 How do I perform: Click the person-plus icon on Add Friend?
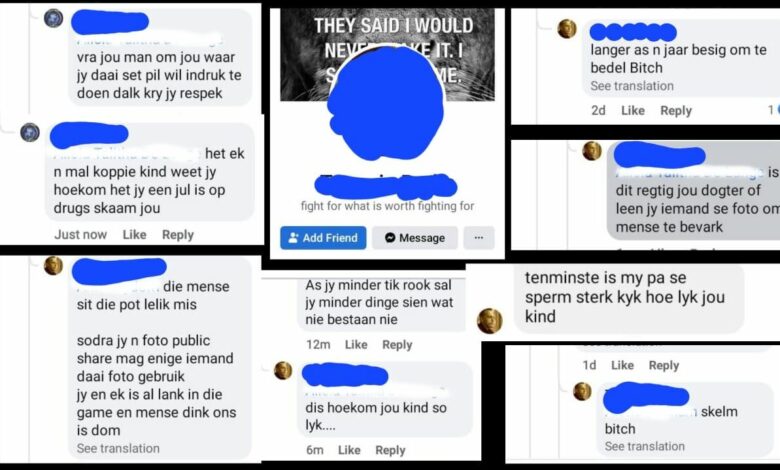(293, 238)
